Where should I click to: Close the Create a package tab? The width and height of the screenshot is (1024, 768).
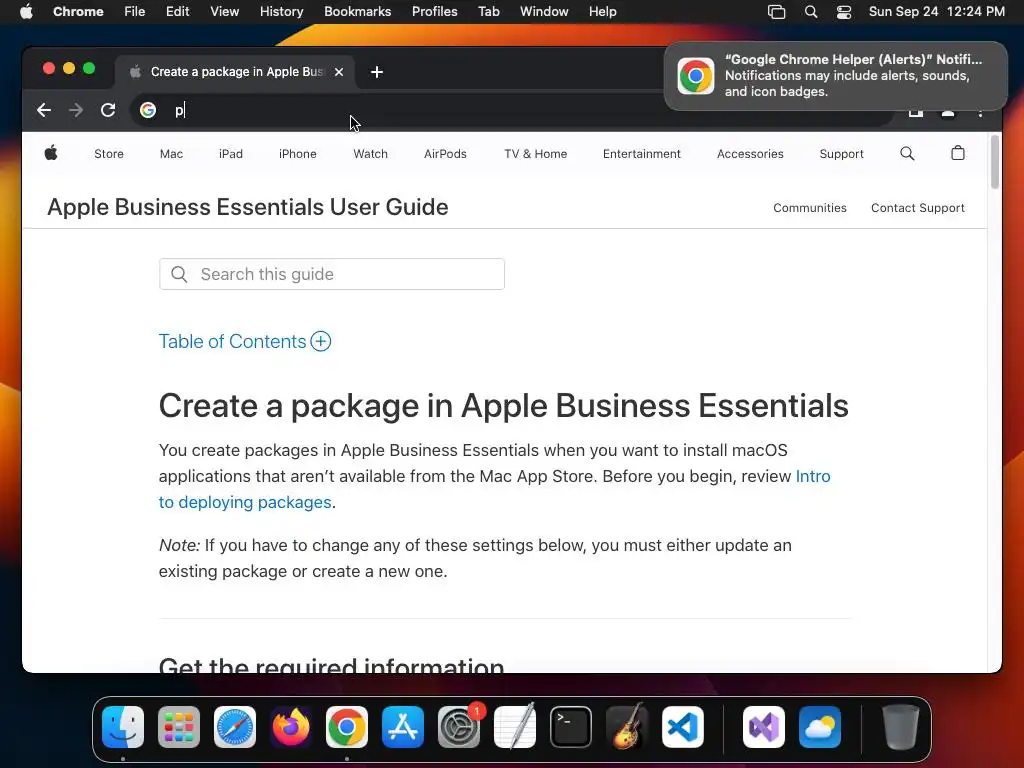339,72
